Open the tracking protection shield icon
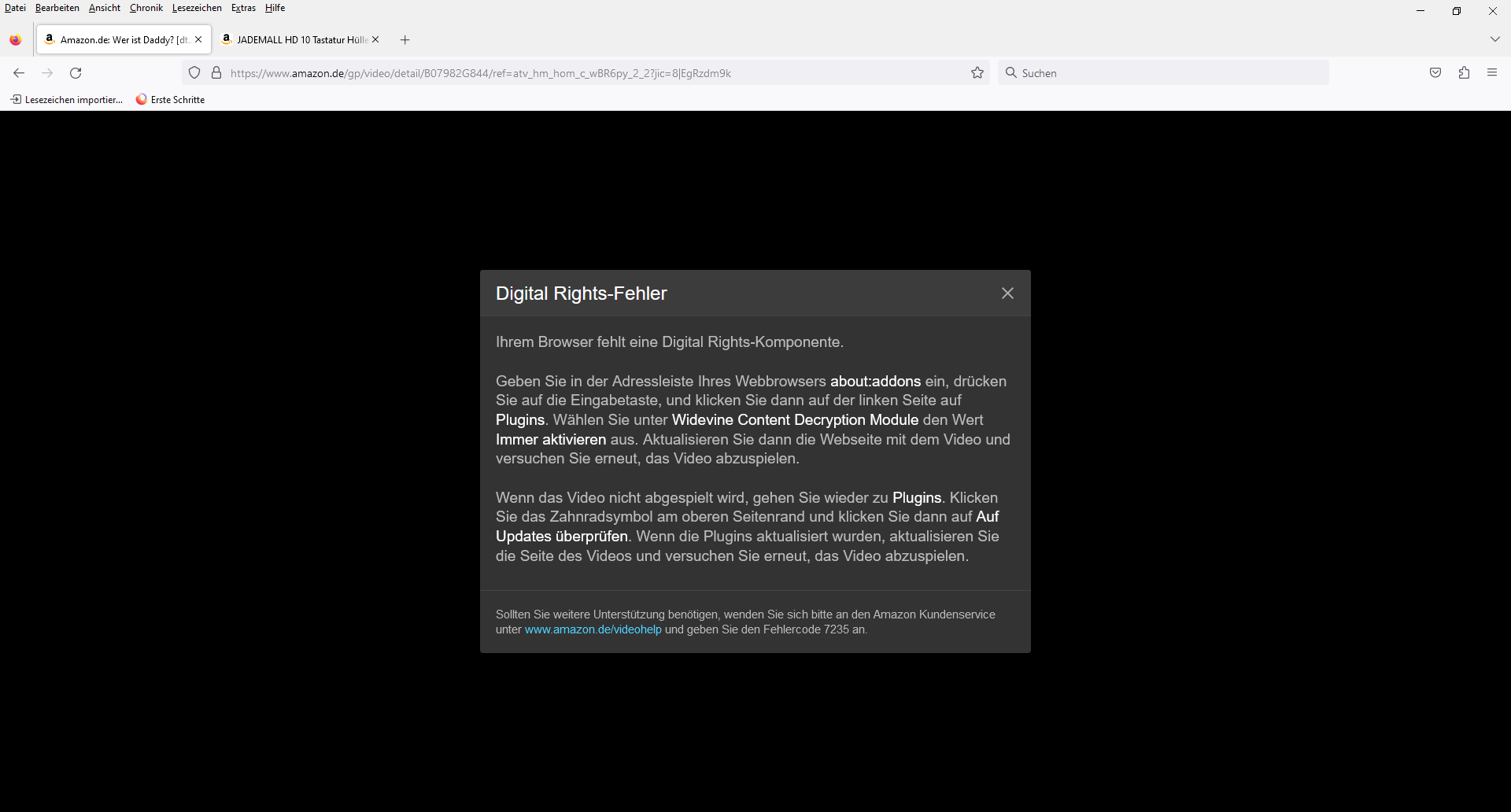Screen dimensions: 1511x812 (194, 73)
